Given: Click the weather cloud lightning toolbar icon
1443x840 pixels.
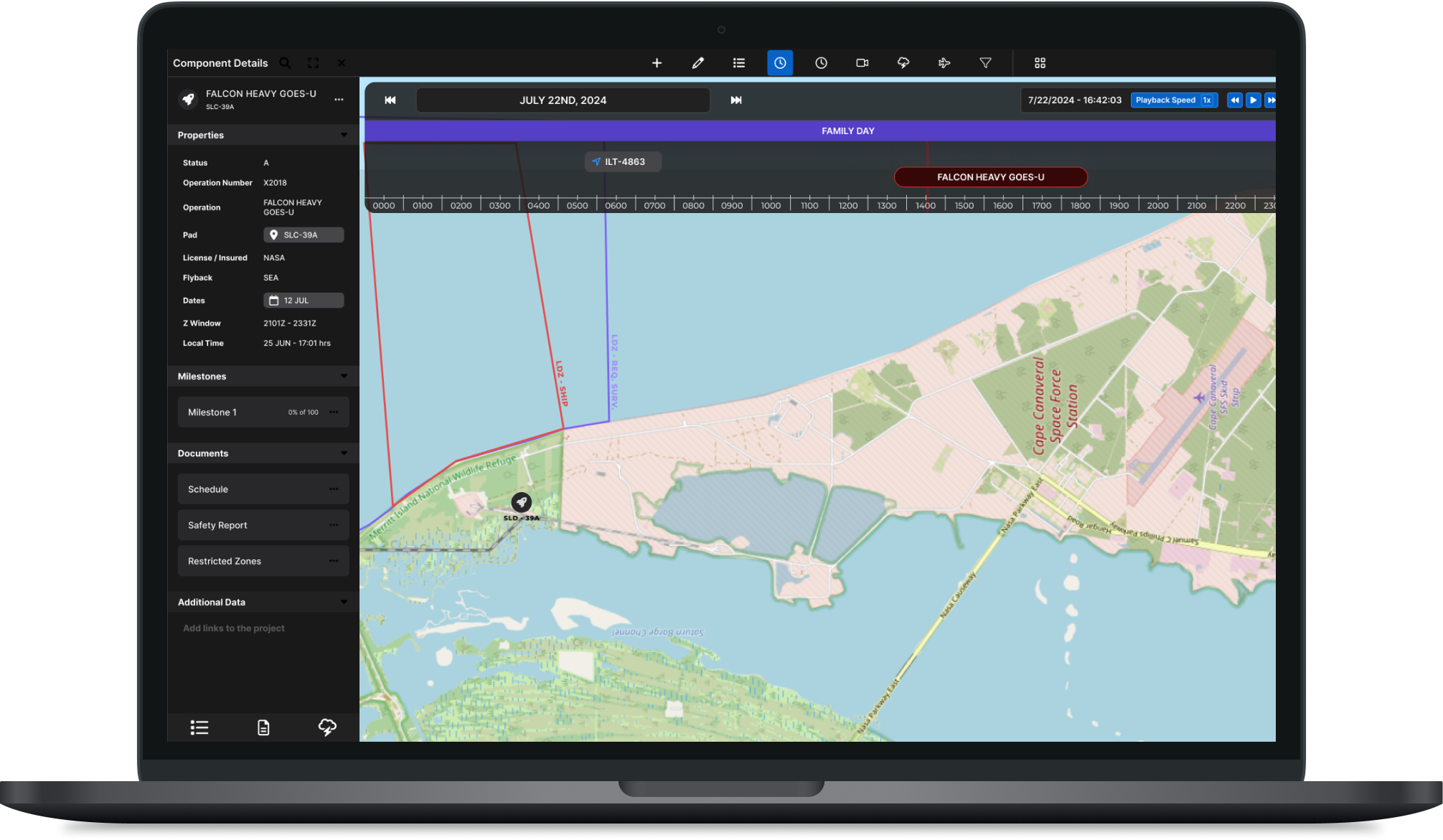Looking at the screenshot, I should pyautogui.click(x=903, y=63).
